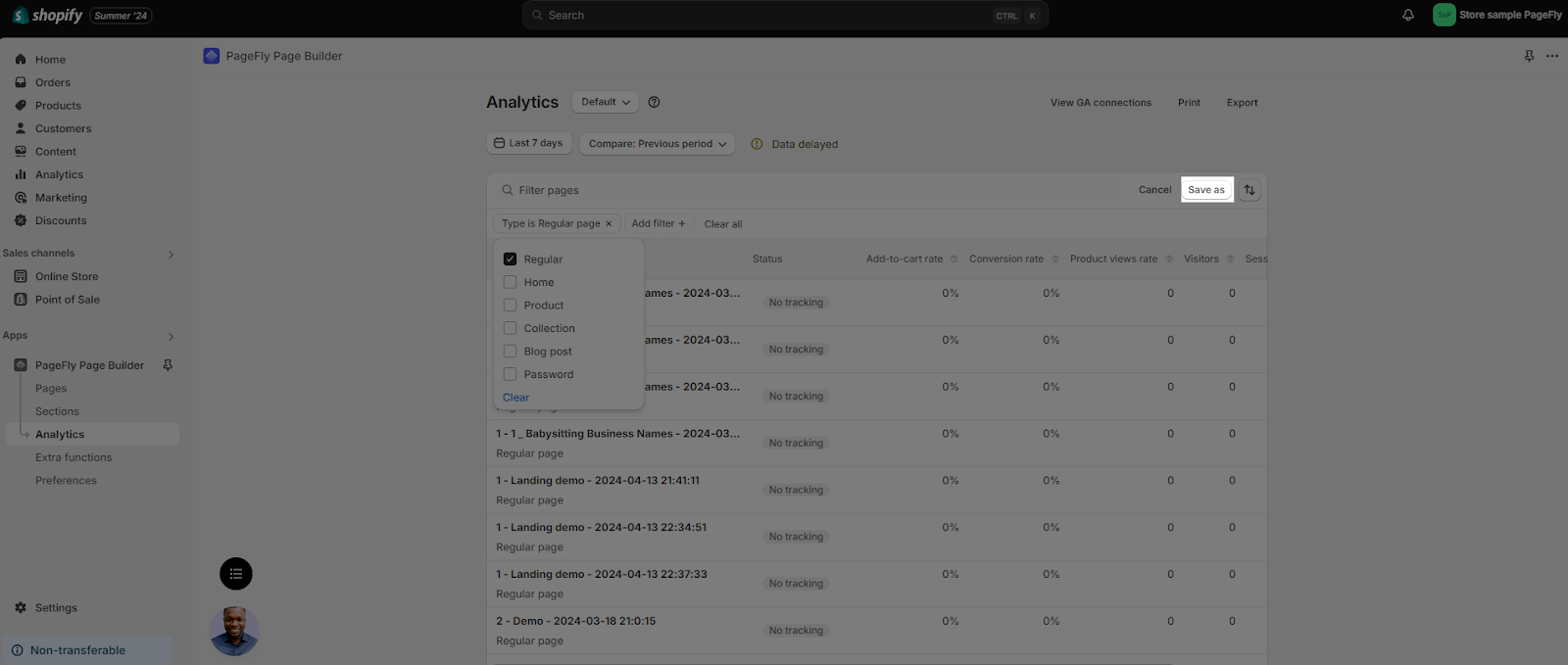Click the Add filter button
Image resolution: width=1568 pixels, height=665 pixels.
click(x=659, y=224)
